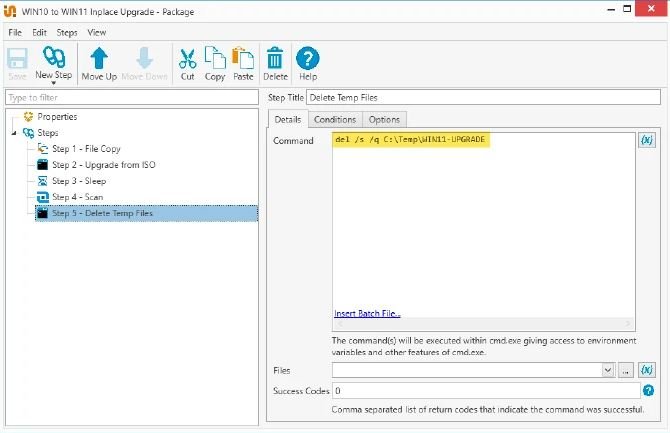Switch to the Conditions tab
This screenshot has width=670, height=433.
(335, 120)
